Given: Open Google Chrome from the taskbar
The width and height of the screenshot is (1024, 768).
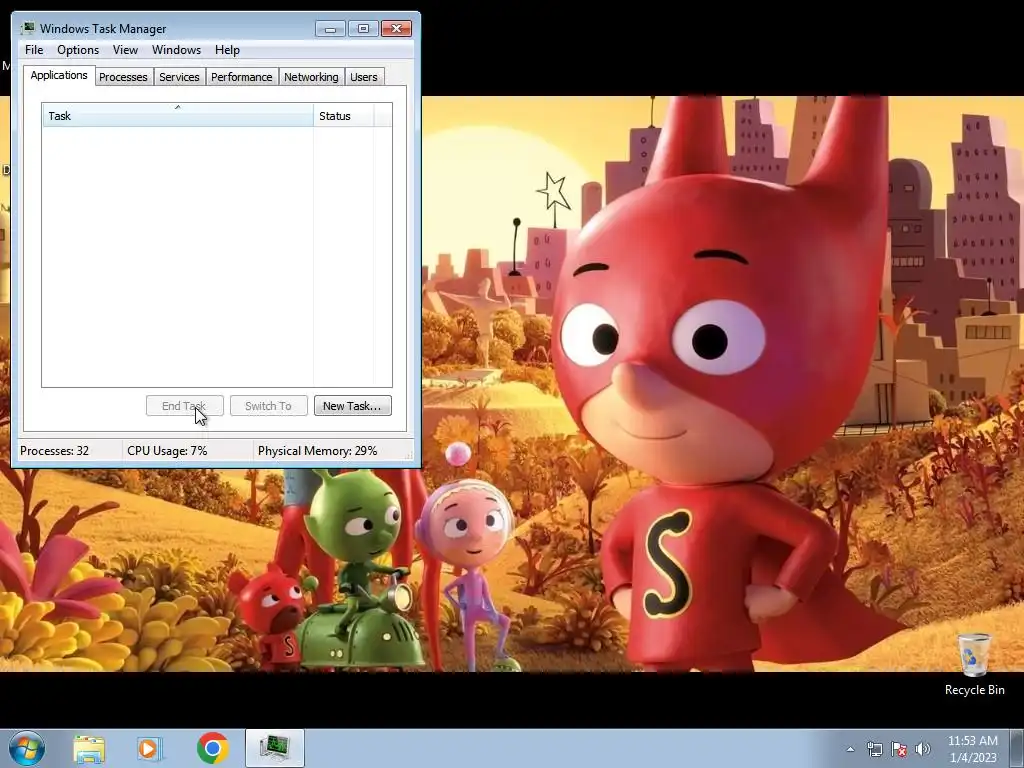Looking at the screenshot, I should click(212, 748).
